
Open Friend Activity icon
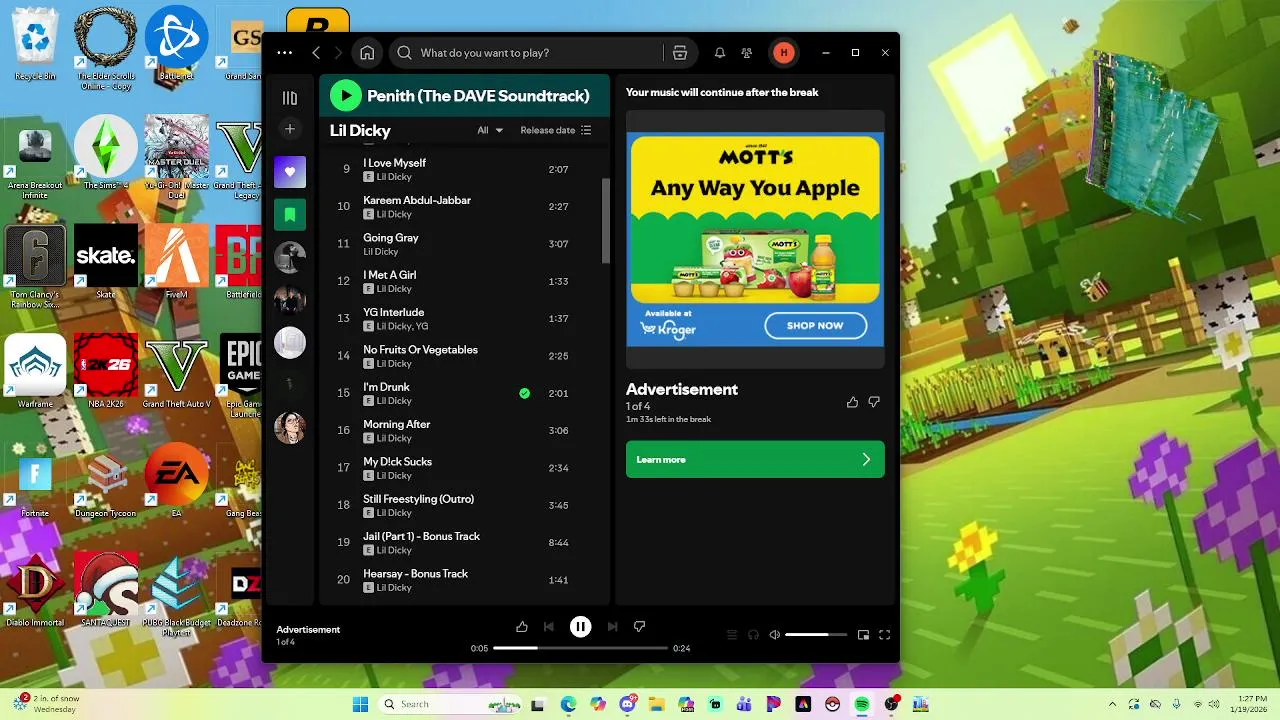[747, 53]
